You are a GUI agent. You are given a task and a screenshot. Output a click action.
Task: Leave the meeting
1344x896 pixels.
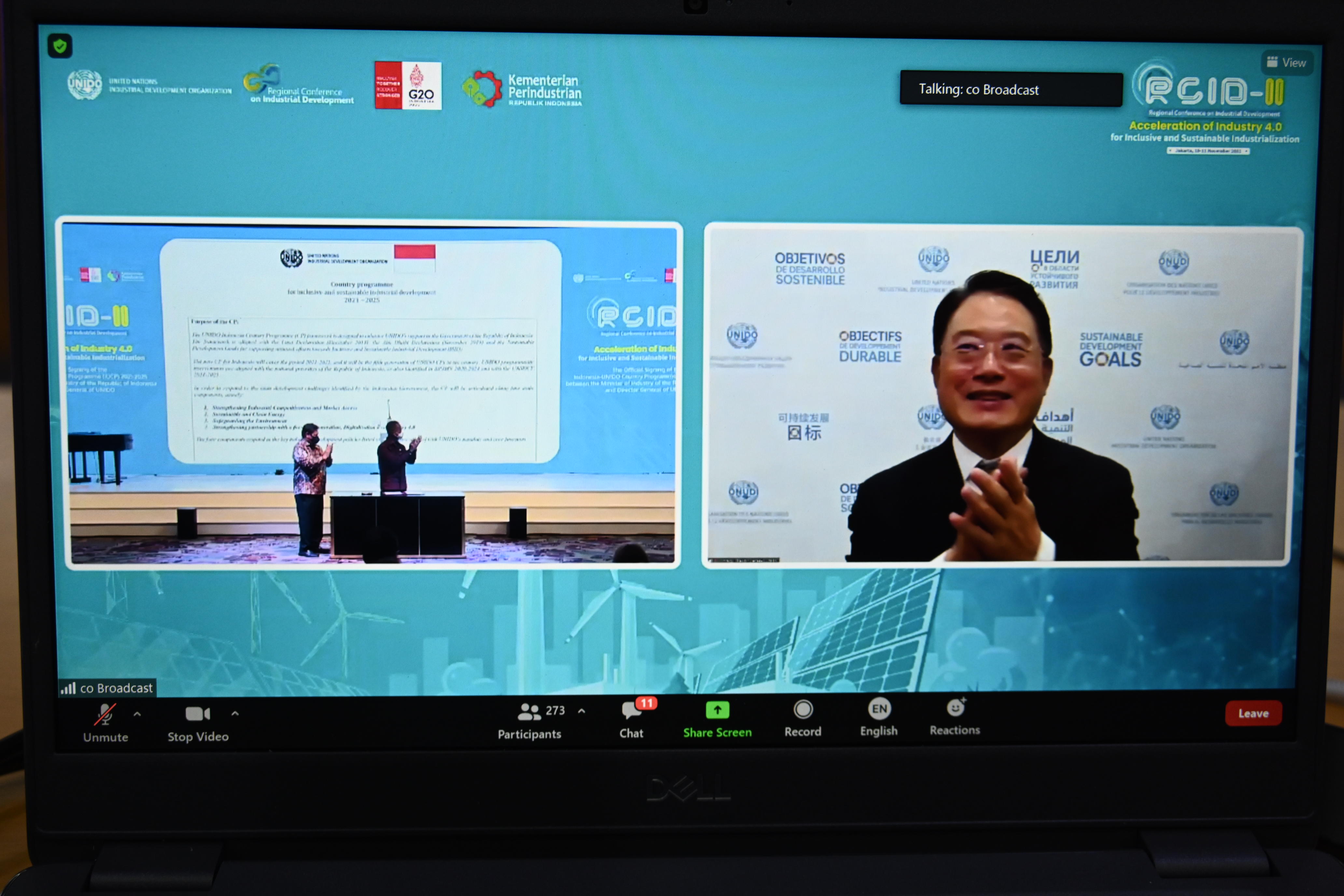[1253, 713]
